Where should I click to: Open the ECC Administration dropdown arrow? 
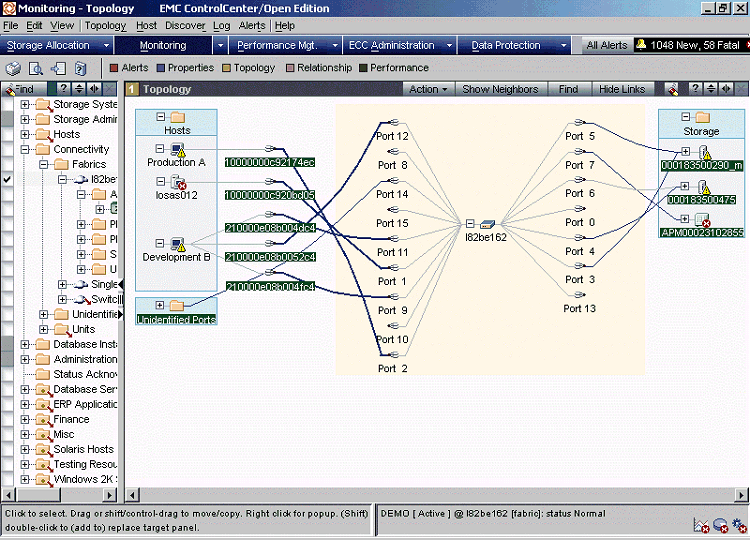tap(449, 45)
